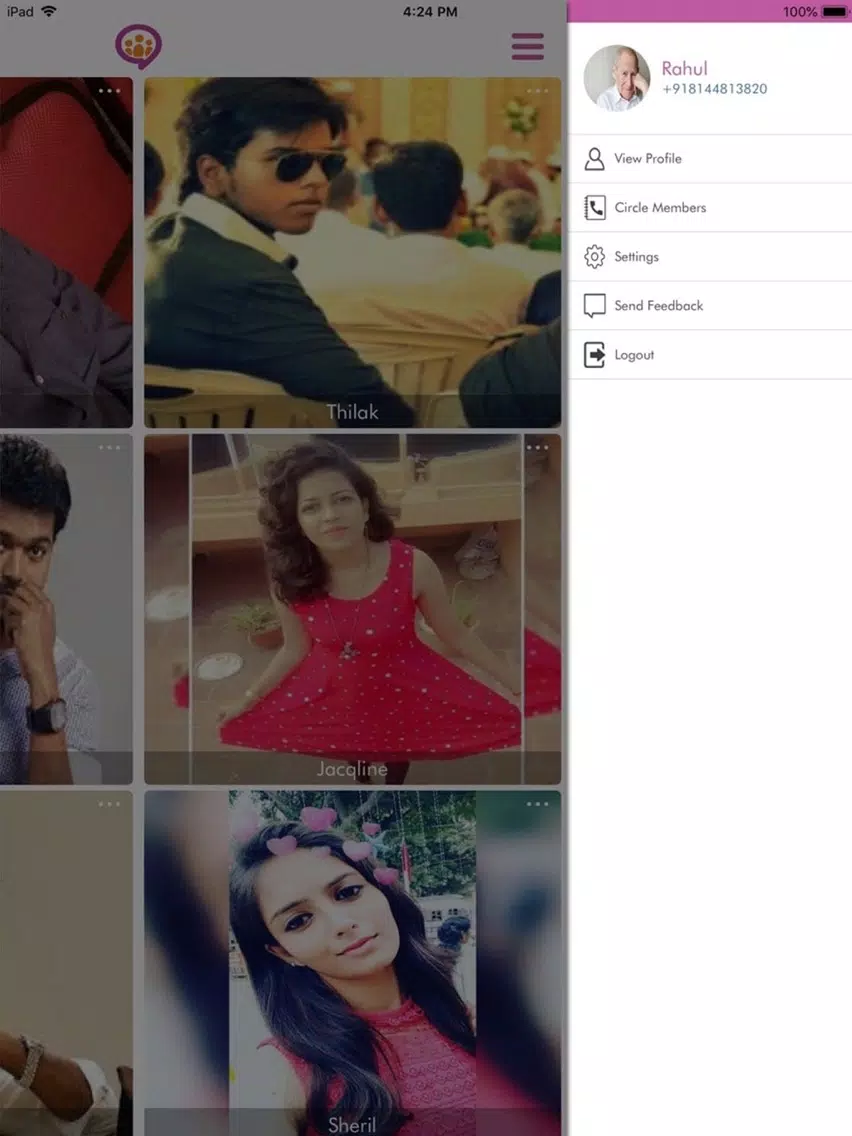
Task: Tap the battery indicator icon
Action: coord(834,12)
